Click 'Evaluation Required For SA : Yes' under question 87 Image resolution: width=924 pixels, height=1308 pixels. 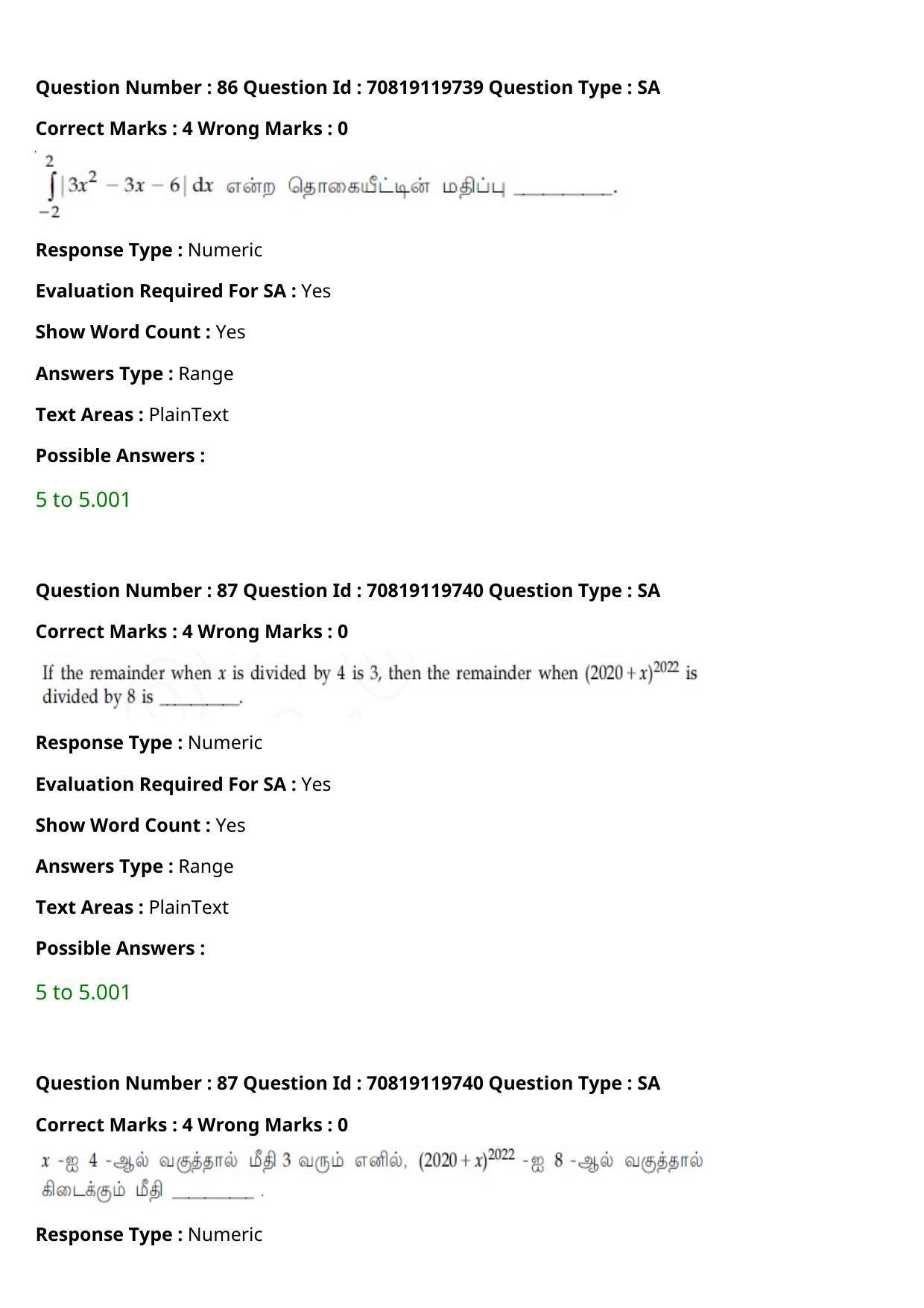[183, 784]
